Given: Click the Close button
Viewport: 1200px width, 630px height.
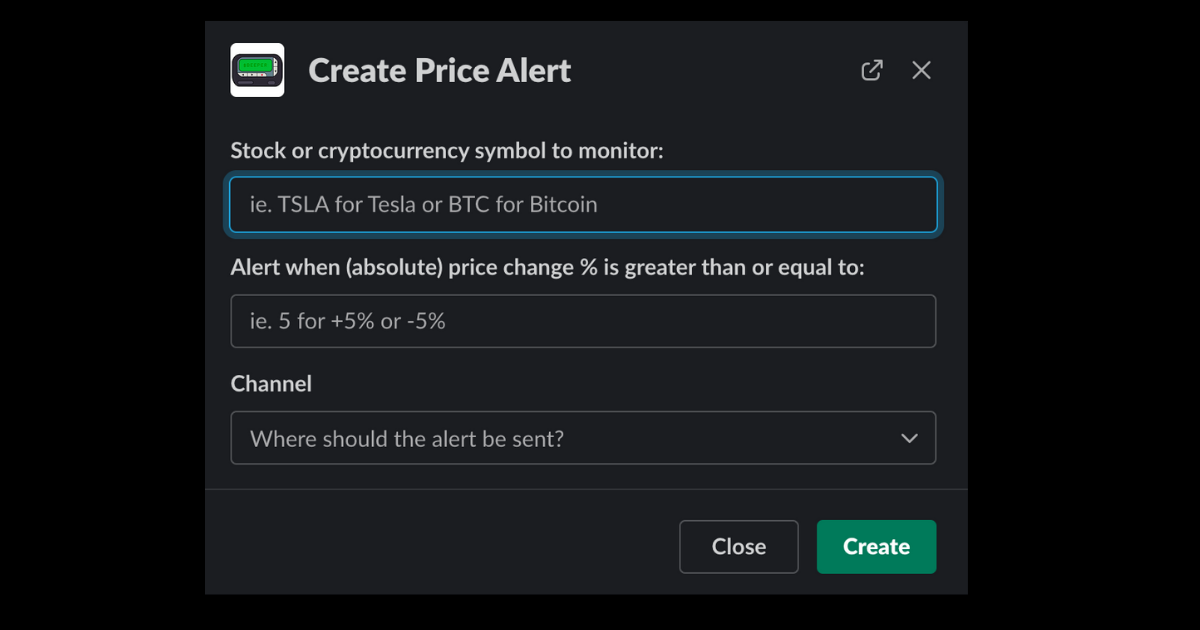Looking at the screenshot, I should (x=739, y=546).
